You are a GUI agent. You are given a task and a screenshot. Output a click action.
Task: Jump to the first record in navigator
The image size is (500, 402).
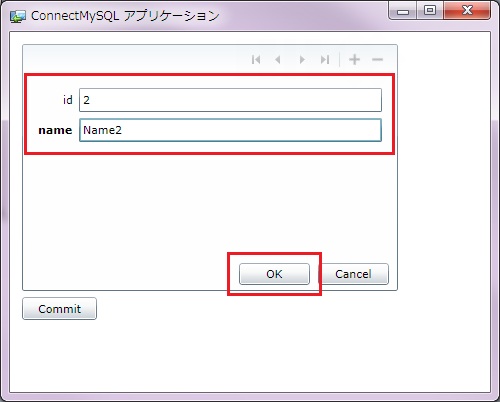click(x=256, y=60)
